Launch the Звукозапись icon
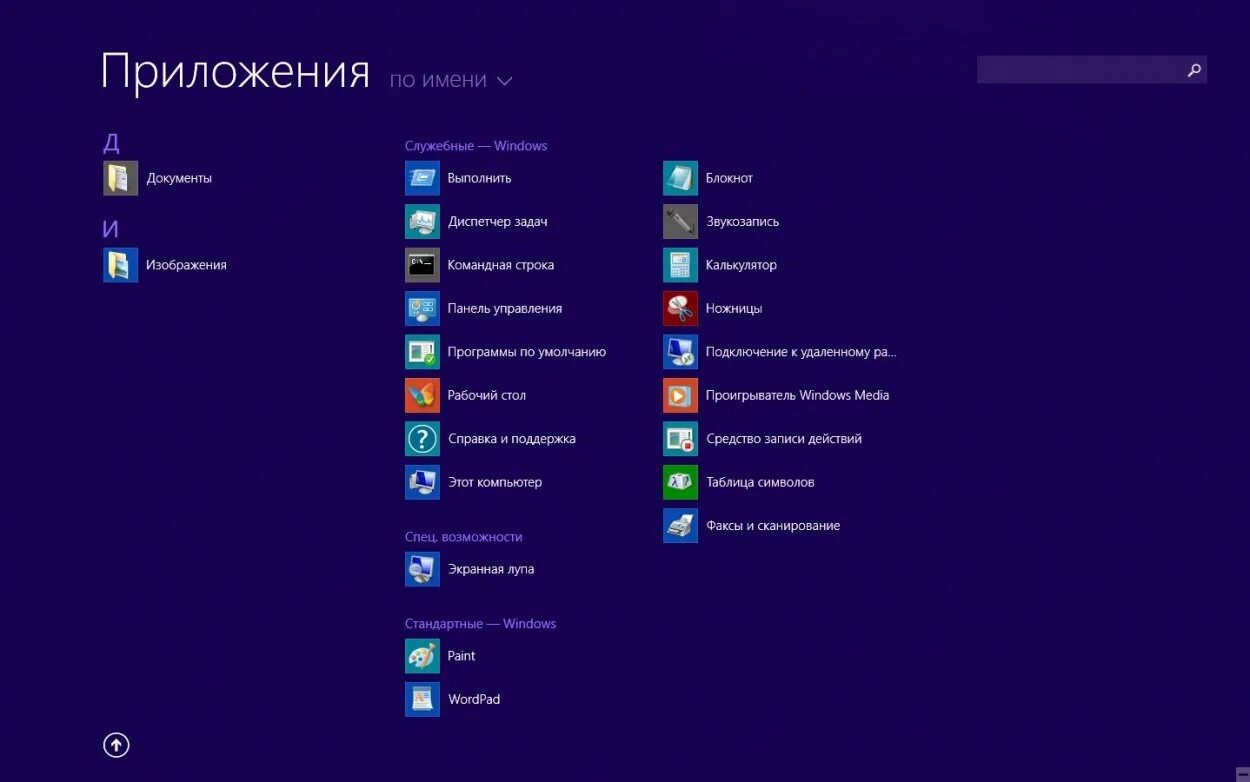Image resolution: width=1250 pixels, height=782 pixels. pos(680,221)
